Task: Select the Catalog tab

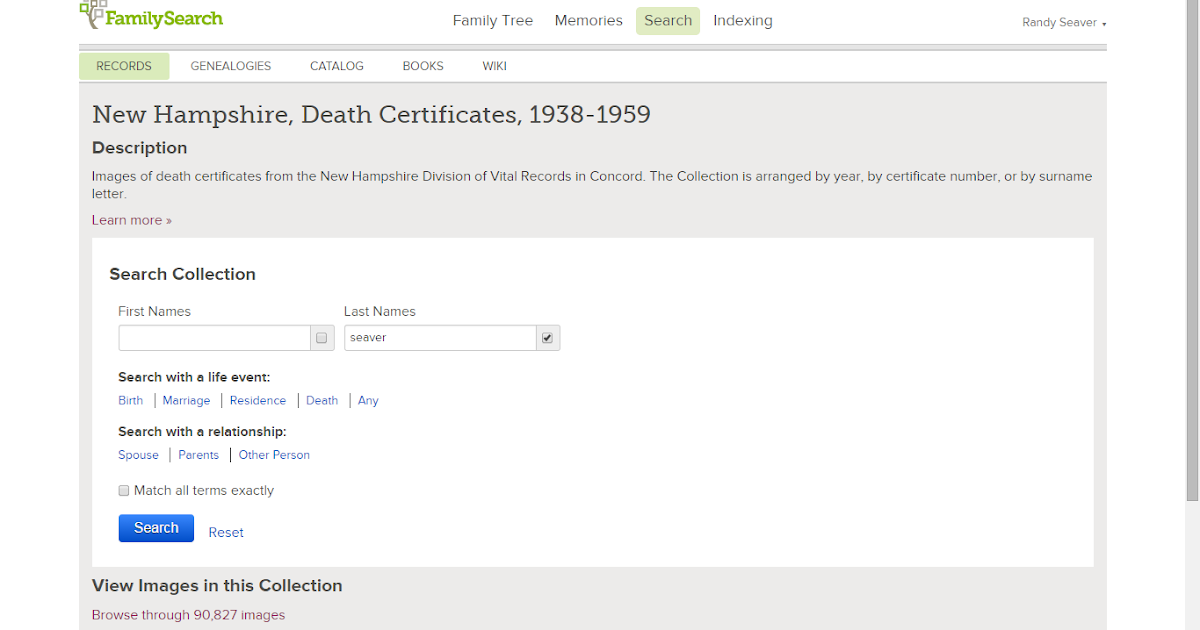Action: [337, 66]
